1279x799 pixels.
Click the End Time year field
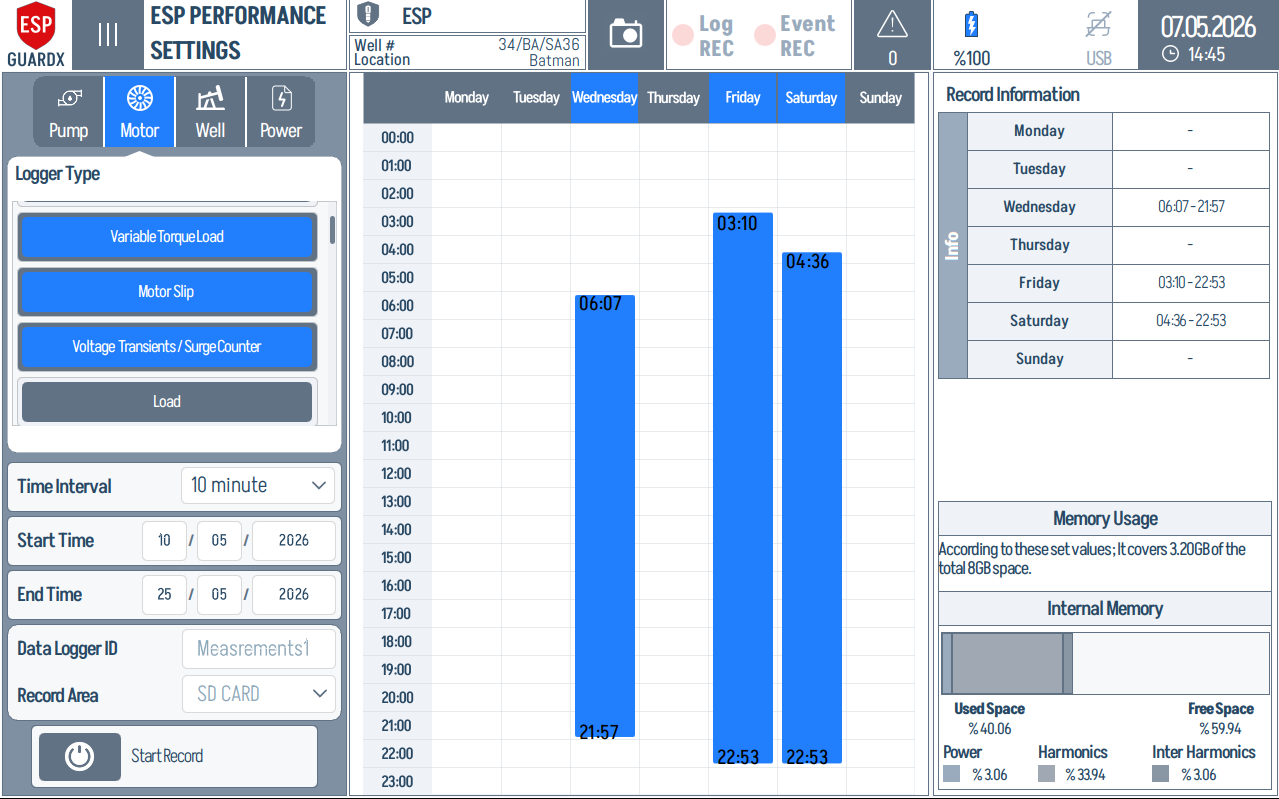(294, 594)
